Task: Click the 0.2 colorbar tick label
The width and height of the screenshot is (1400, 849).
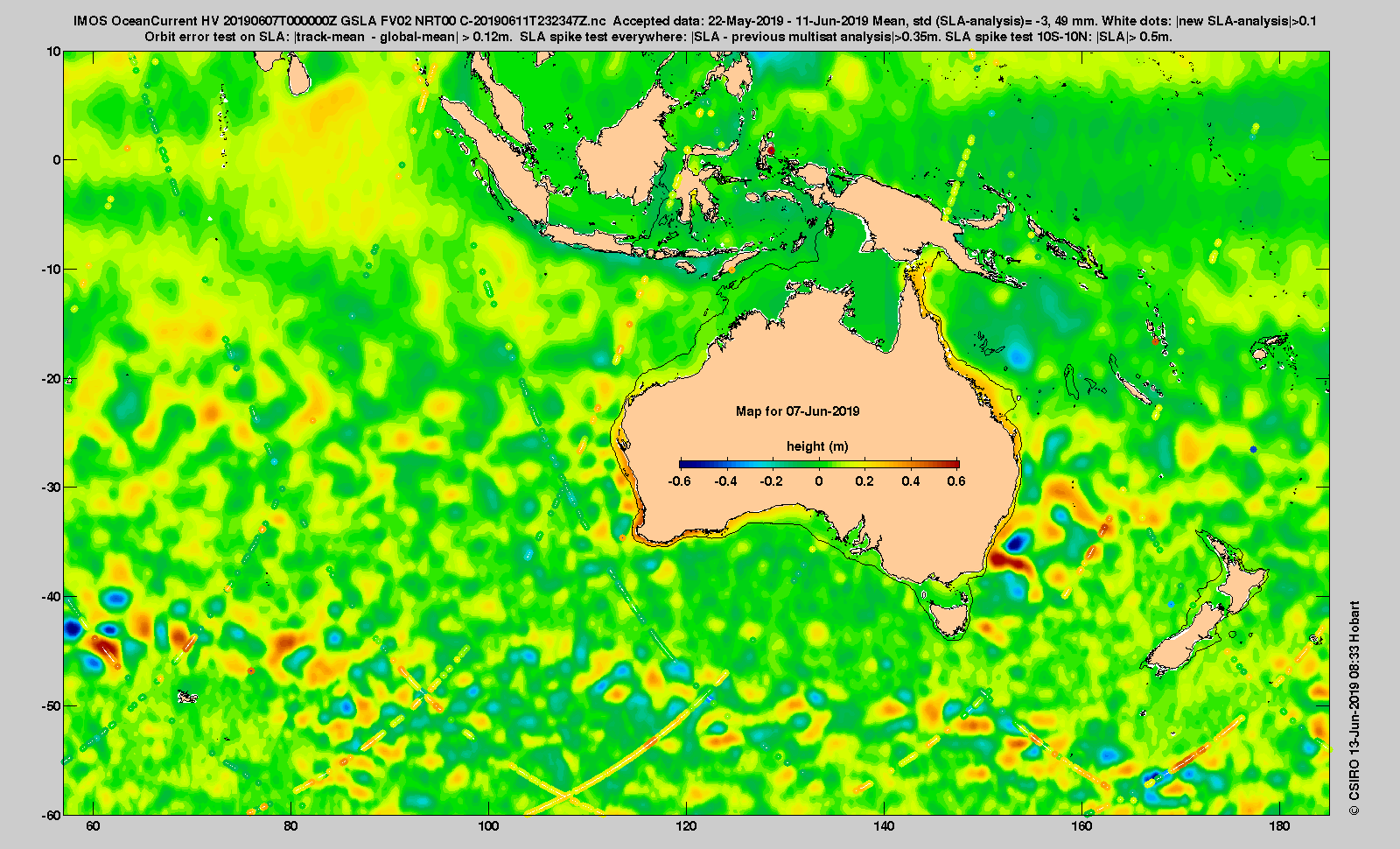Action: [865, 481]
